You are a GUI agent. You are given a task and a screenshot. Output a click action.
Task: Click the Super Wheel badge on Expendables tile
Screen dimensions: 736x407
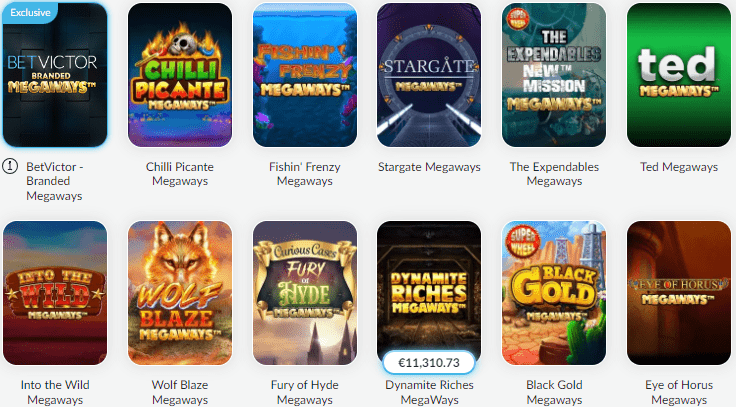[x=518, y=19]
